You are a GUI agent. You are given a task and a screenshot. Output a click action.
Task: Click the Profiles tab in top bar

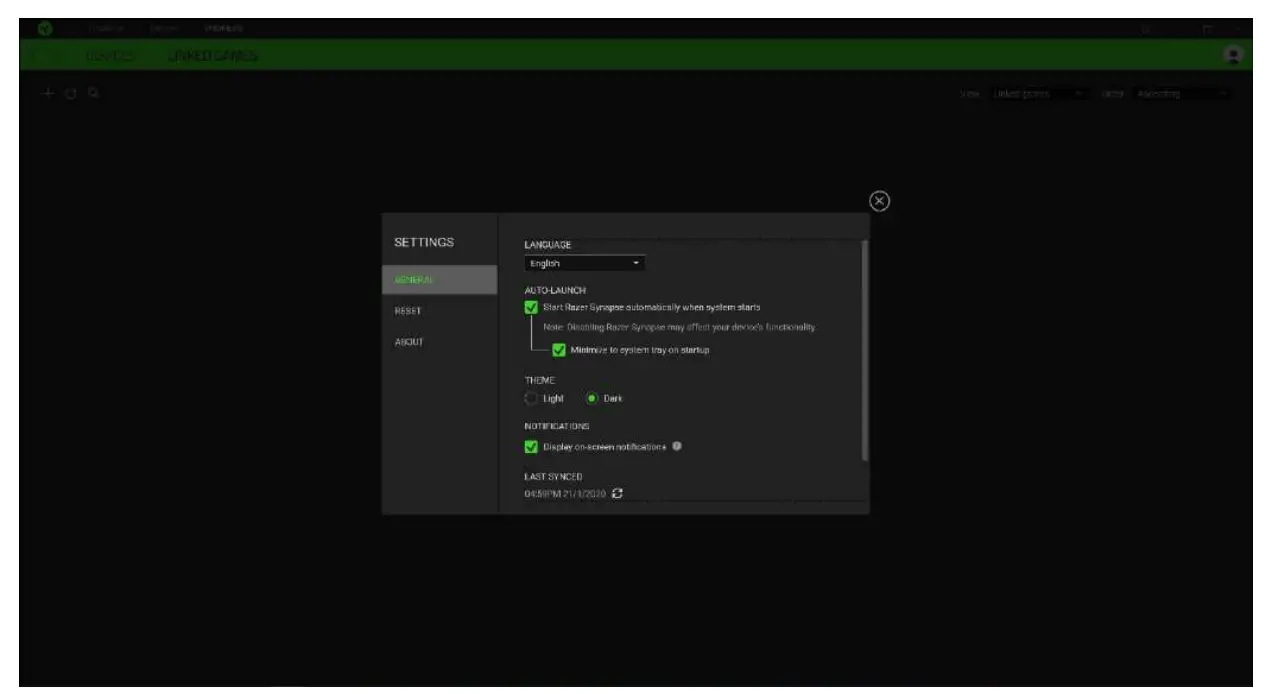click(224, 28)
